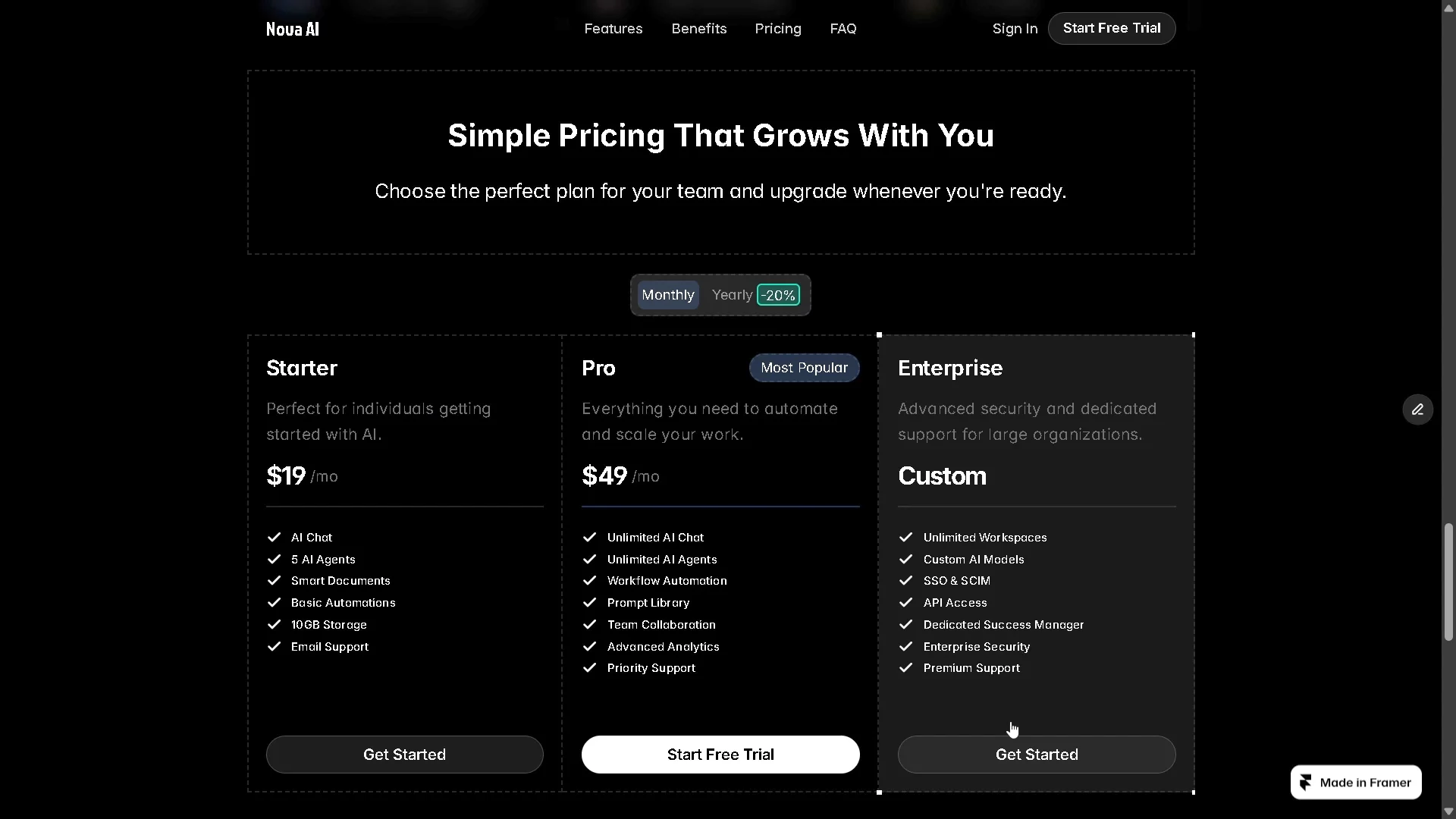This screenshot has width=1456, height=819.
Task: Click the checkmark beside AI Chat
Action: tap(274, 537)
